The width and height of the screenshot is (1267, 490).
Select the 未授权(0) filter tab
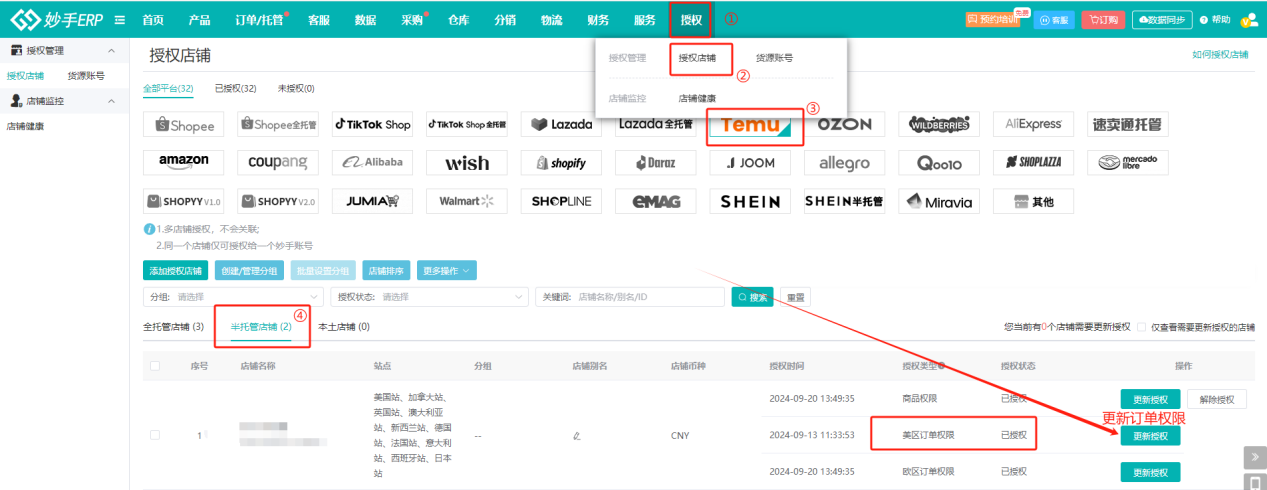point(295,89)
